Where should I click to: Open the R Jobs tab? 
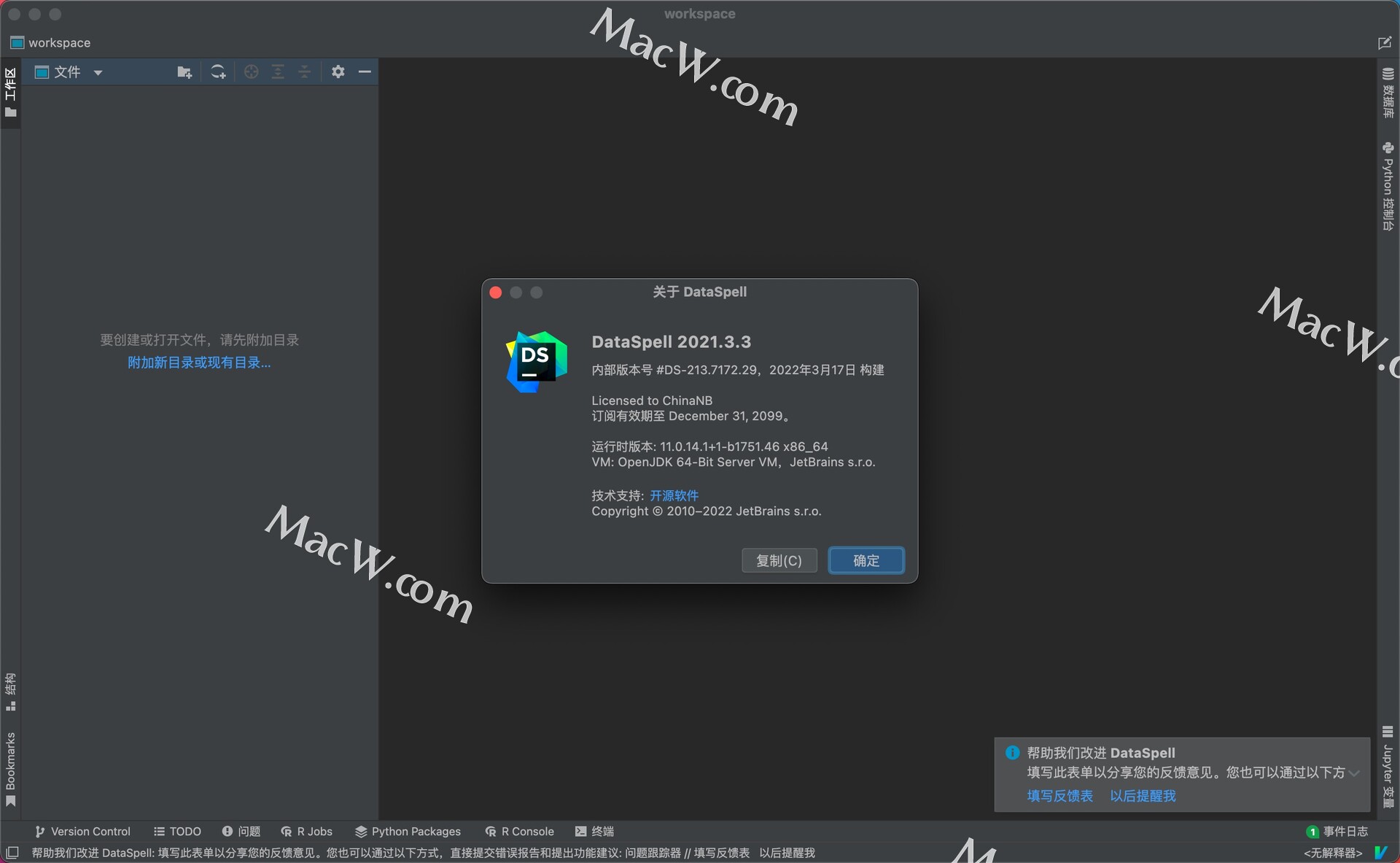[307, 832]
